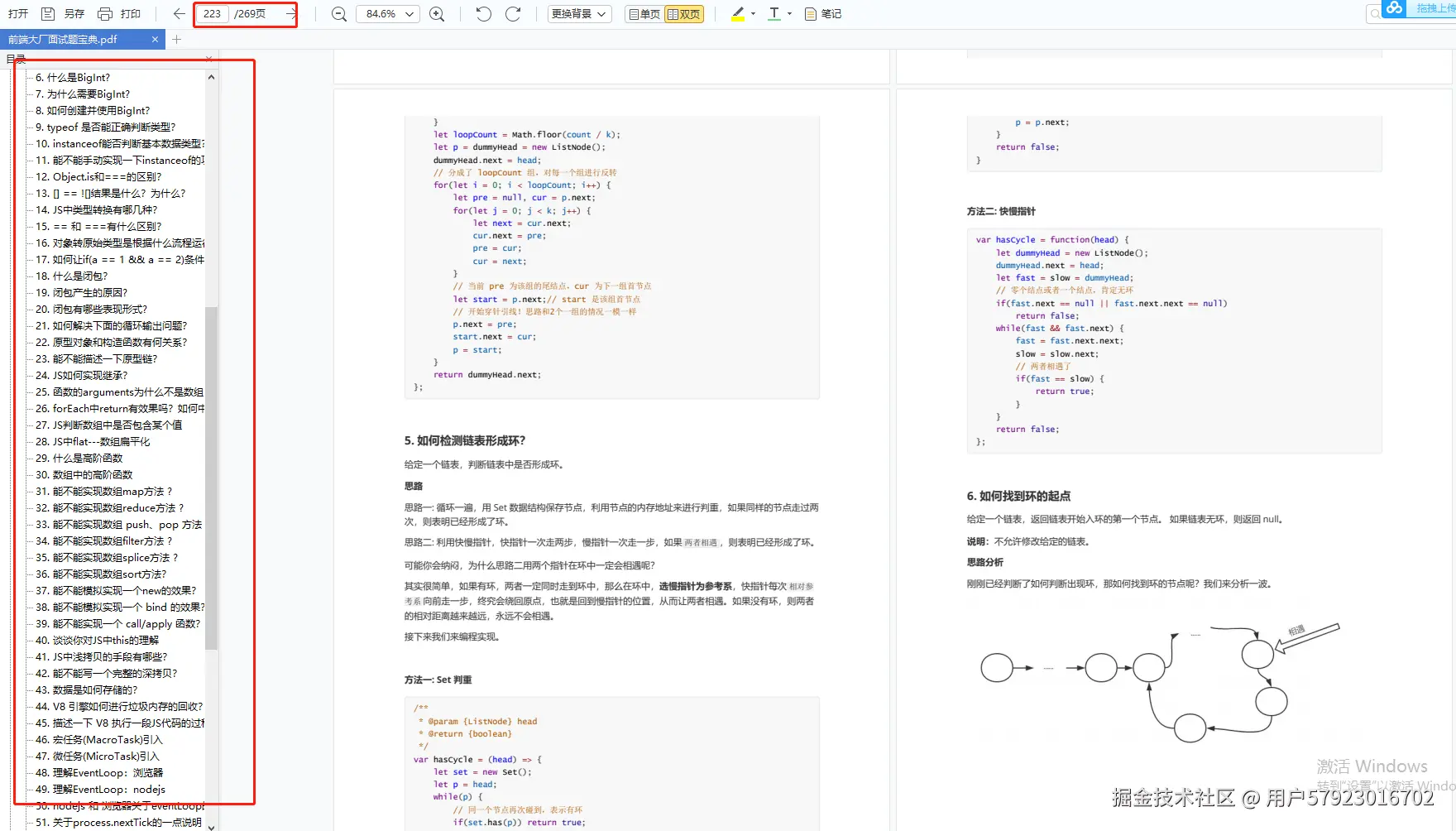The image size is (1456, 831).
Task: Open outline item '35. 能不能实现数组splice方法 ?'
Action: pyautogui.click(x=107, y=558)
